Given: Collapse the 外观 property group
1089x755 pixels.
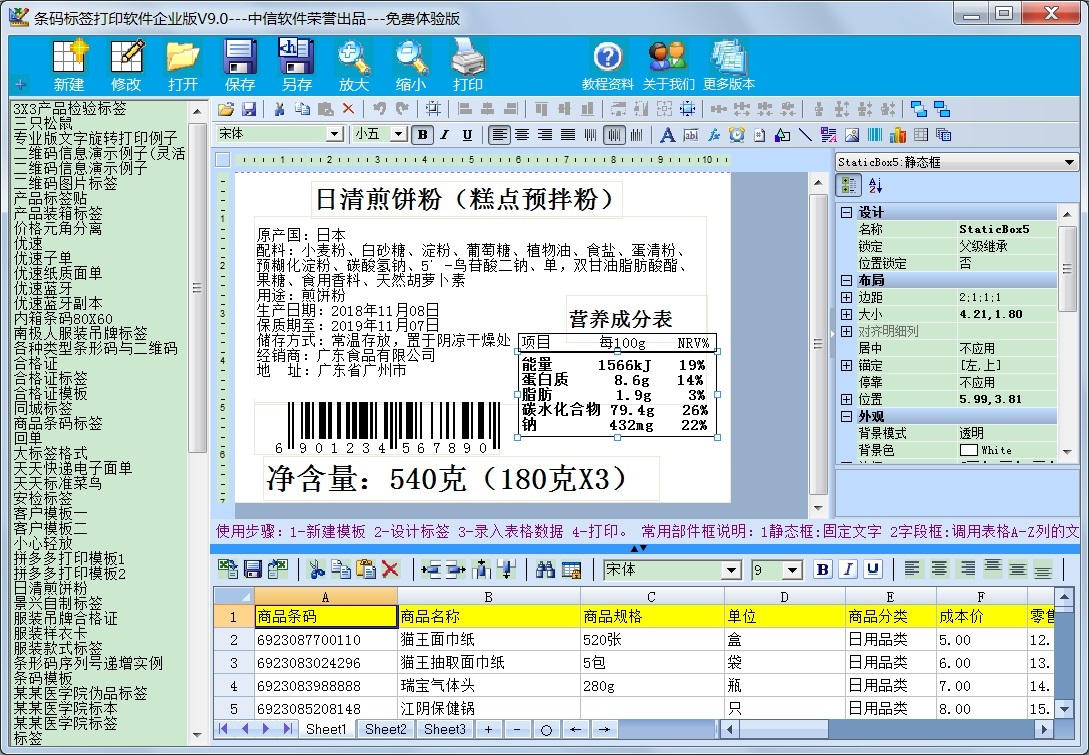Looking at the screenshot, I should coord(847,417).
